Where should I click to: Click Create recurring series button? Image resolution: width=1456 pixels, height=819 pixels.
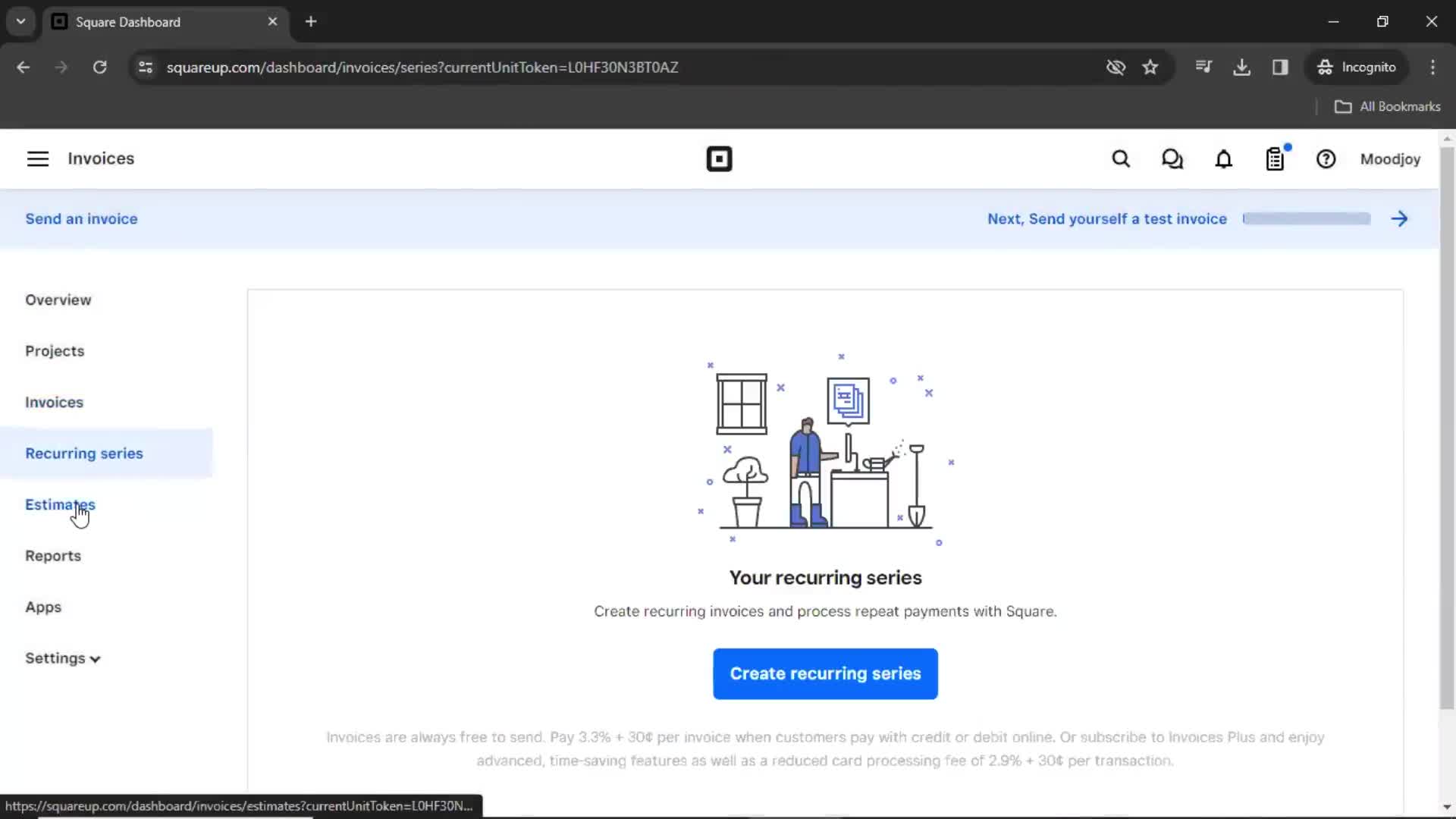(x=825, y=674)
